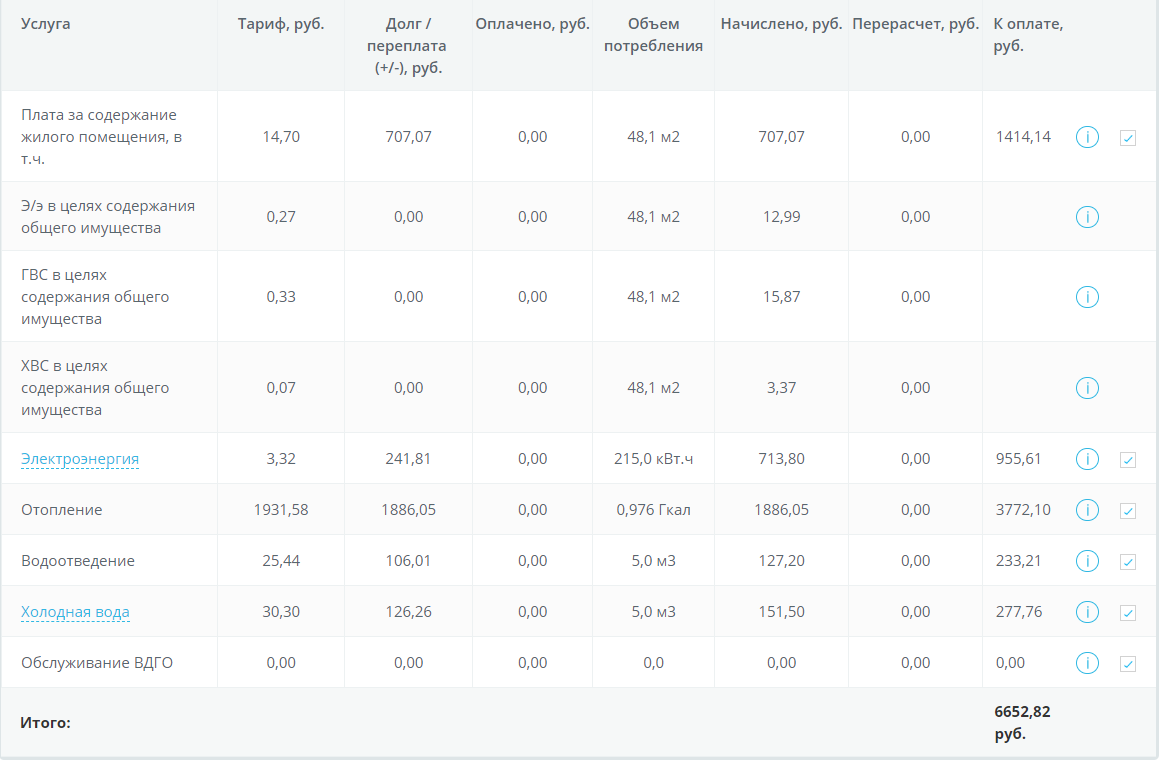The width and height of the screenshot is (1162, 762).
Task: Toggle Отопление payment checkbox
Action: coord(1128,511)
